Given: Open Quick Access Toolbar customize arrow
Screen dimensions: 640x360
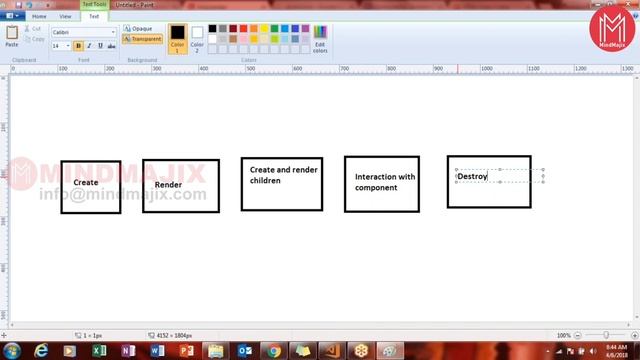Looking at the screenshot, I should [48, 5].
